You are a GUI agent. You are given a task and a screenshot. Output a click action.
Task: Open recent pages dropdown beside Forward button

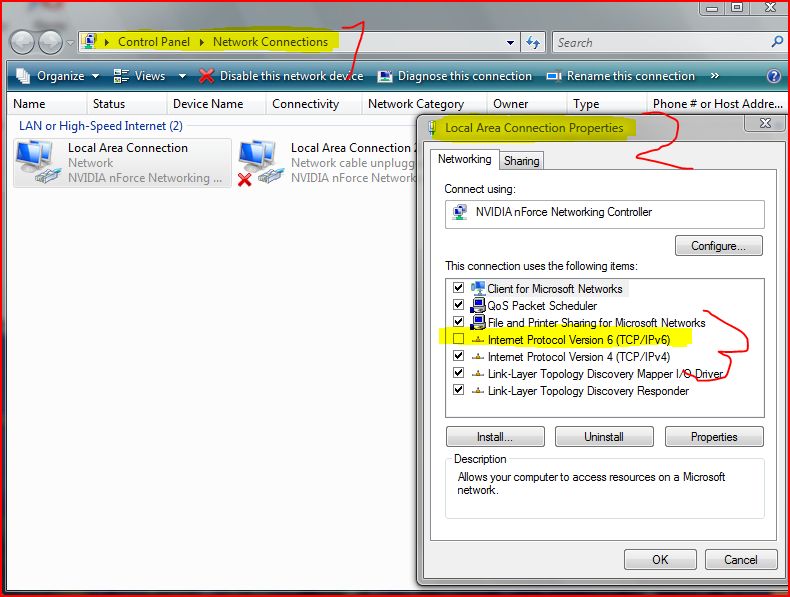tap(70, 43)
